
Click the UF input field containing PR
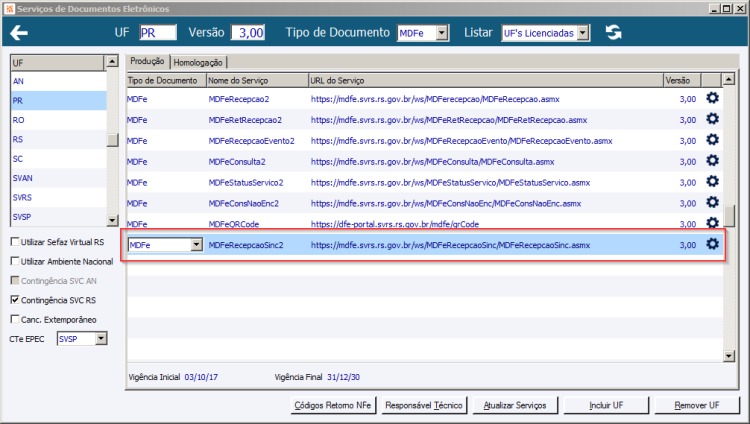[x=158, y=33]
